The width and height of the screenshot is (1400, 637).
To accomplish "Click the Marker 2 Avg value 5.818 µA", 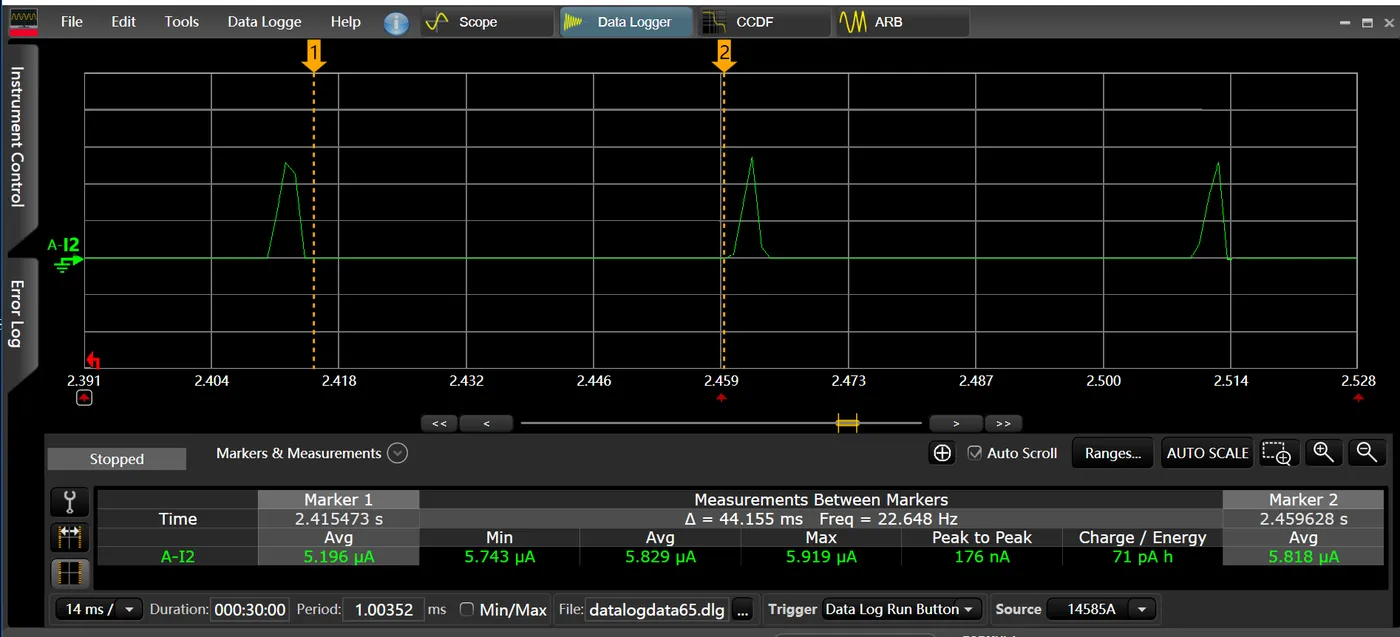I will 1303,557.
